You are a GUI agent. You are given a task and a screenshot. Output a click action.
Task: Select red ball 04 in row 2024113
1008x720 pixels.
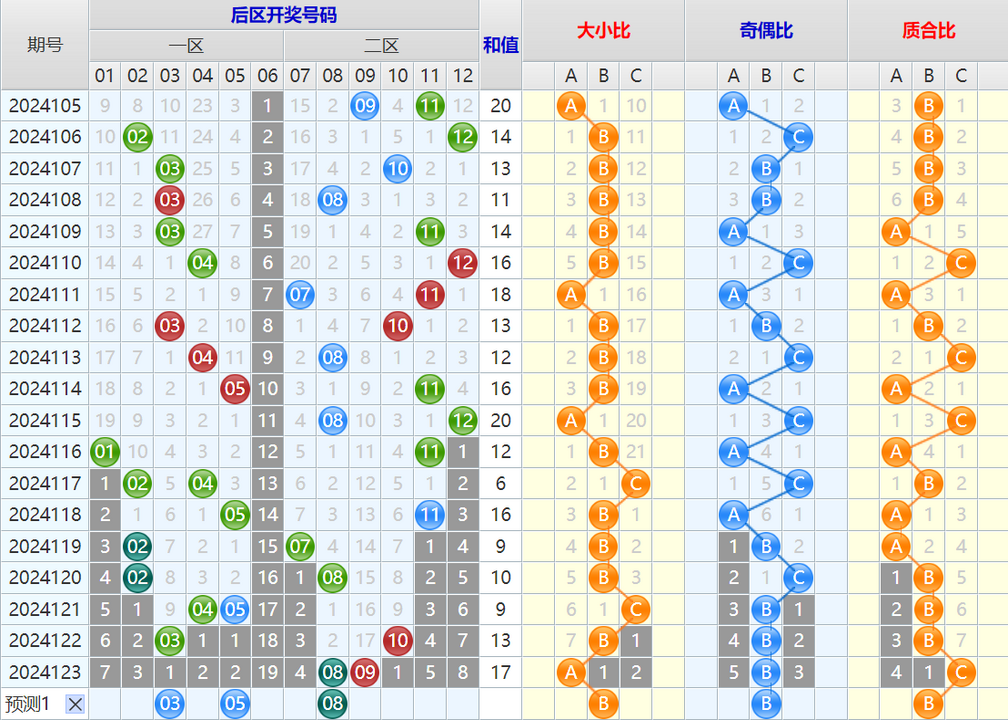point(202,357)
